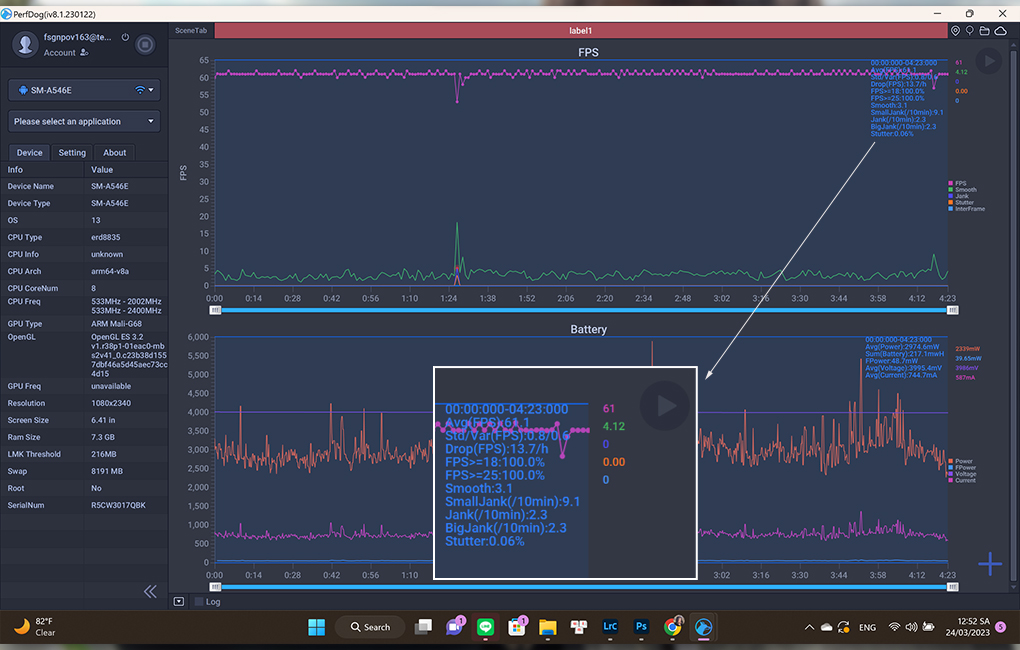Click the play button on FPS chart
The image size is (1020, 650).
tap(989, 61)
